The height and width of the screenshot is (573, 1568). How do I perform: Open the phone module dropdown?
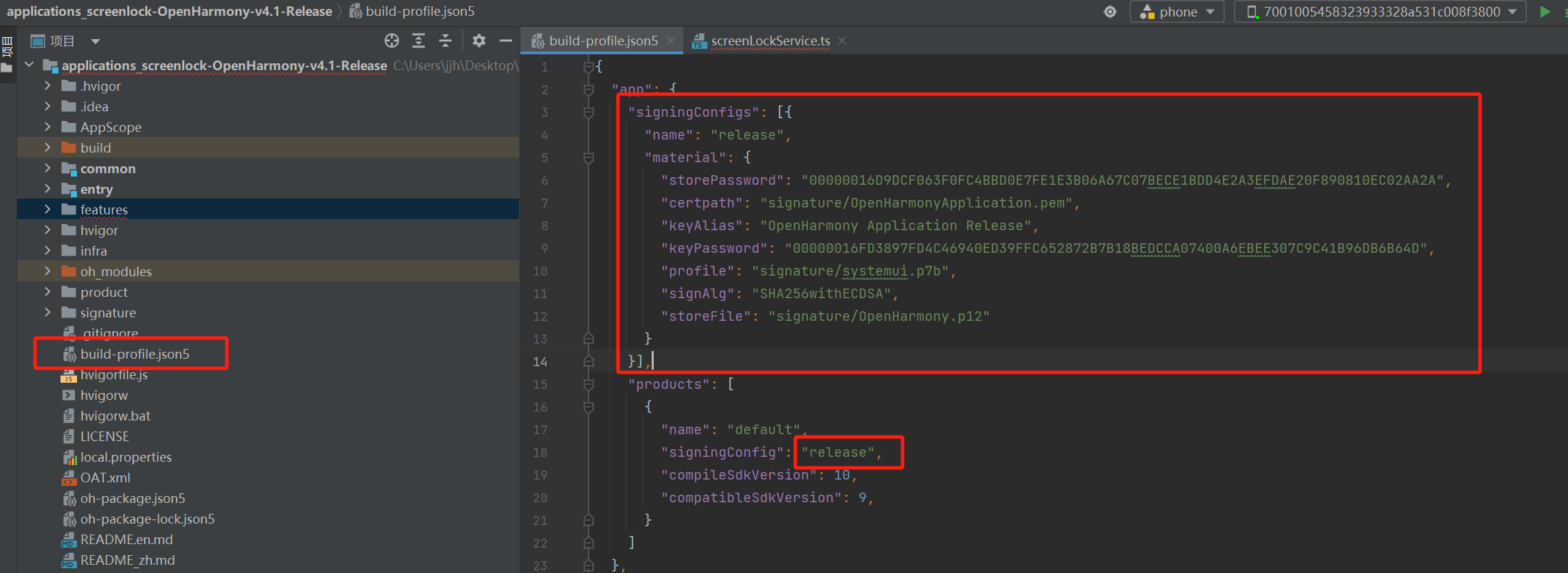point(1177,12)
